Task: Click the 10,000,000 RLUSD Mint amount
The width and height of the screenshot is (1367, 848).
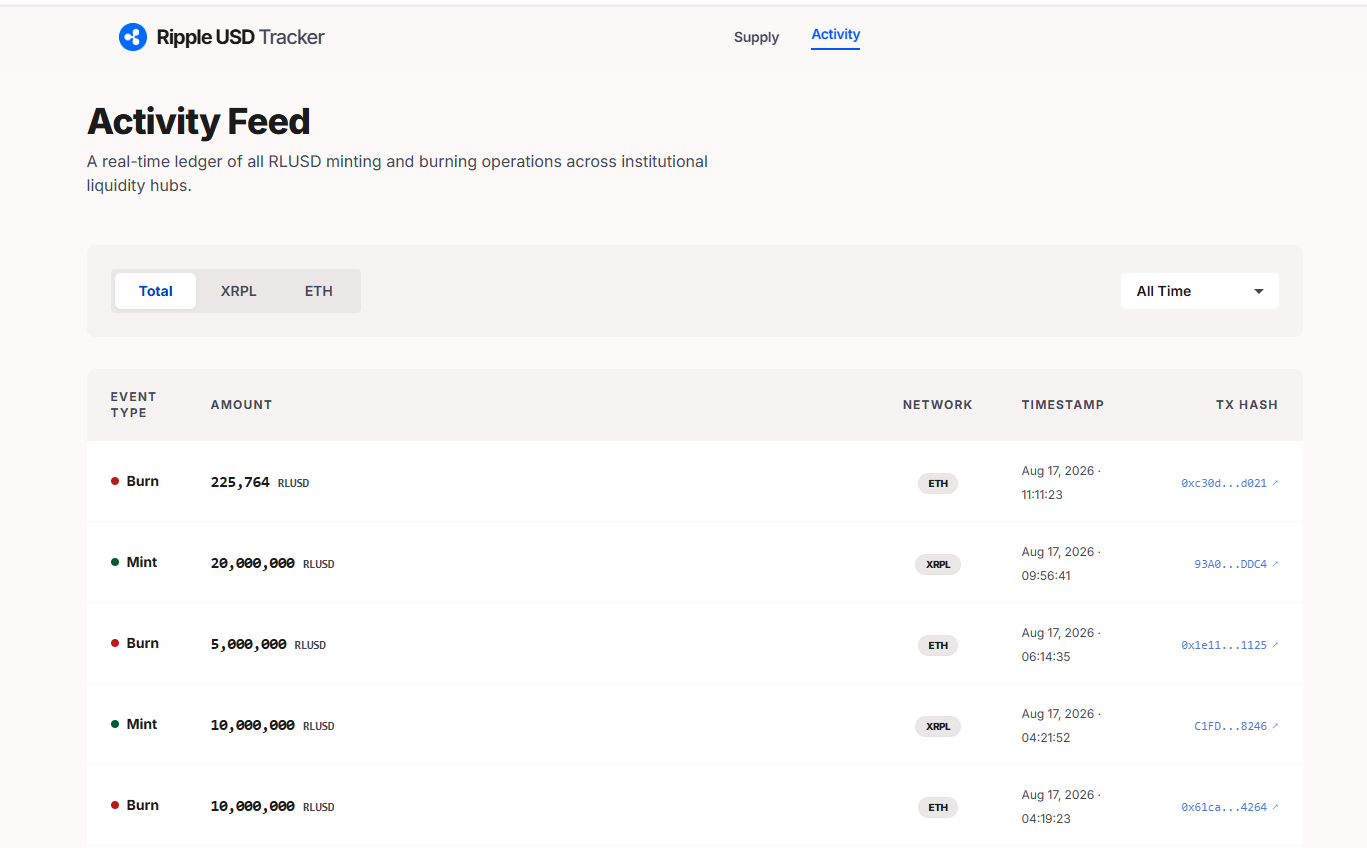Action: (x=272, y=725)
